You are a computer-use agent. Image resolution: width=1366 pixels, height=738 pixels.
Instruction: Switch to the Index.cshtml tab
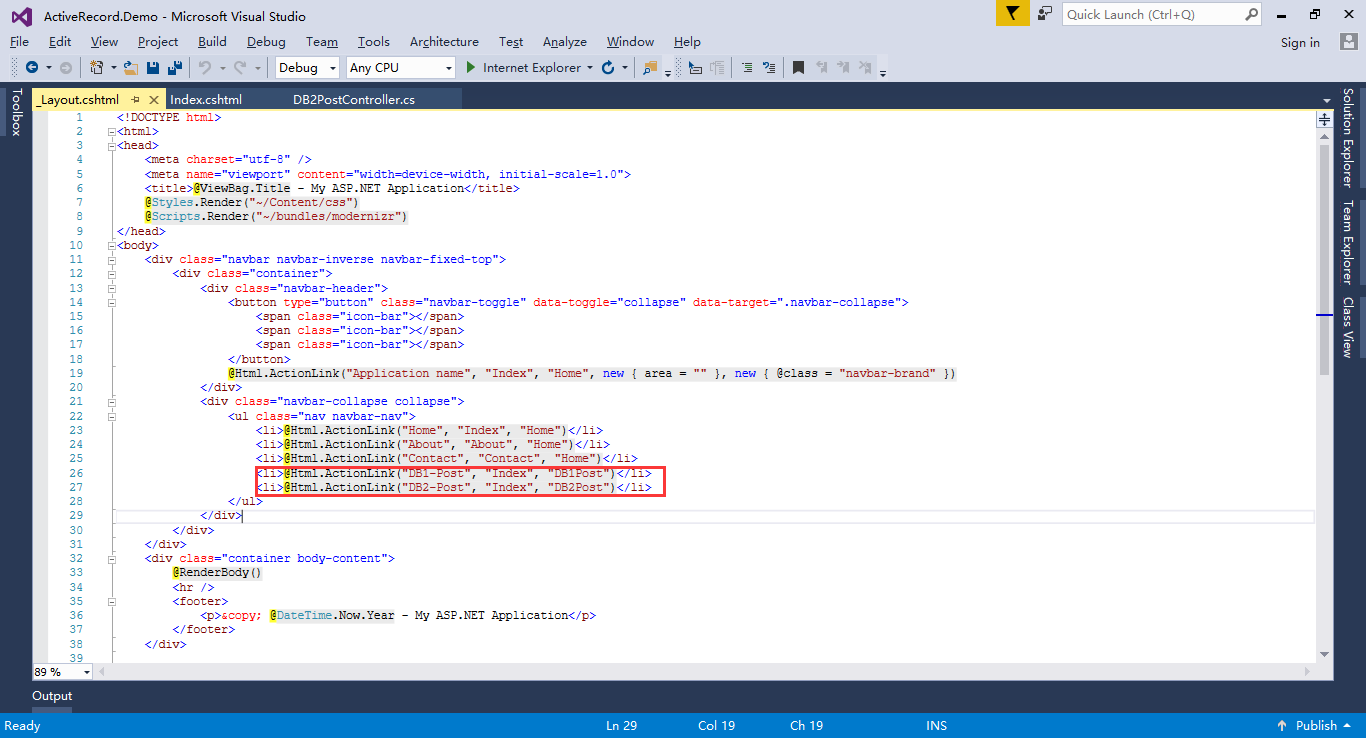coord(206,100)
